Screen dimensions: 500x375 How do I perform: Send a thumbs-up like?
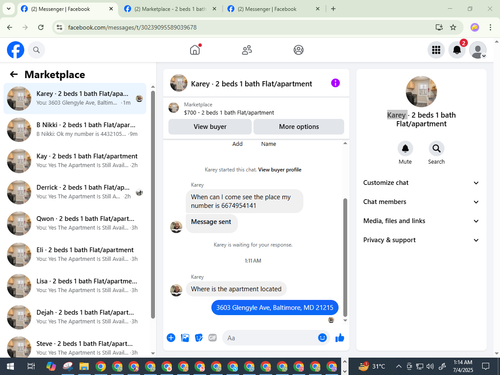pyautogui.click(x=340, y=338)
